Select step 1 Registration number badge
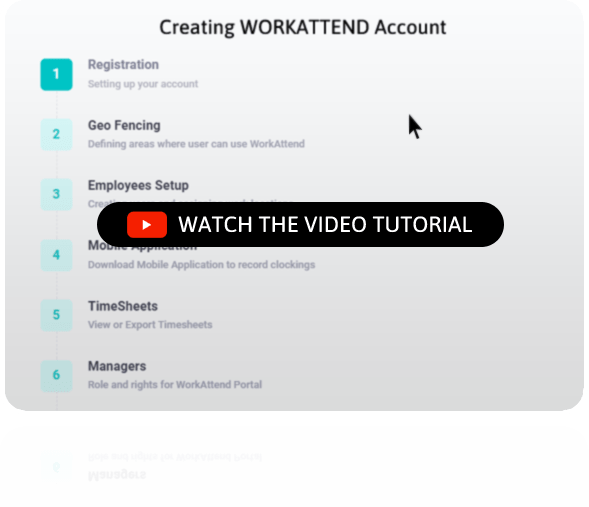The image size is (589, 507). click(x=56, y=74)
